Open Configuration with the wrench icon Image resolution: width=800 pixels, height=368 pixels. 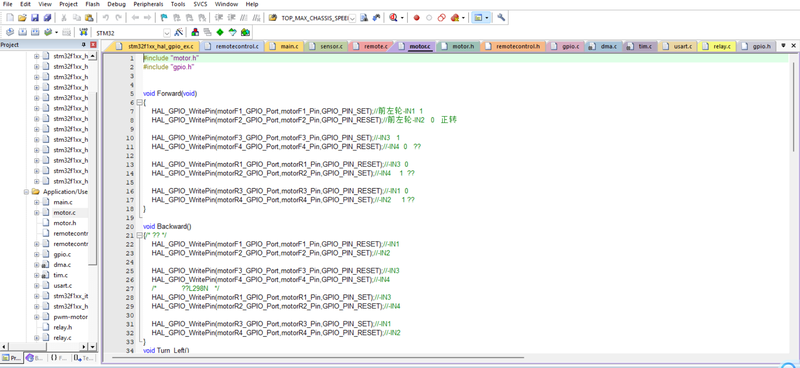(501, 17)
